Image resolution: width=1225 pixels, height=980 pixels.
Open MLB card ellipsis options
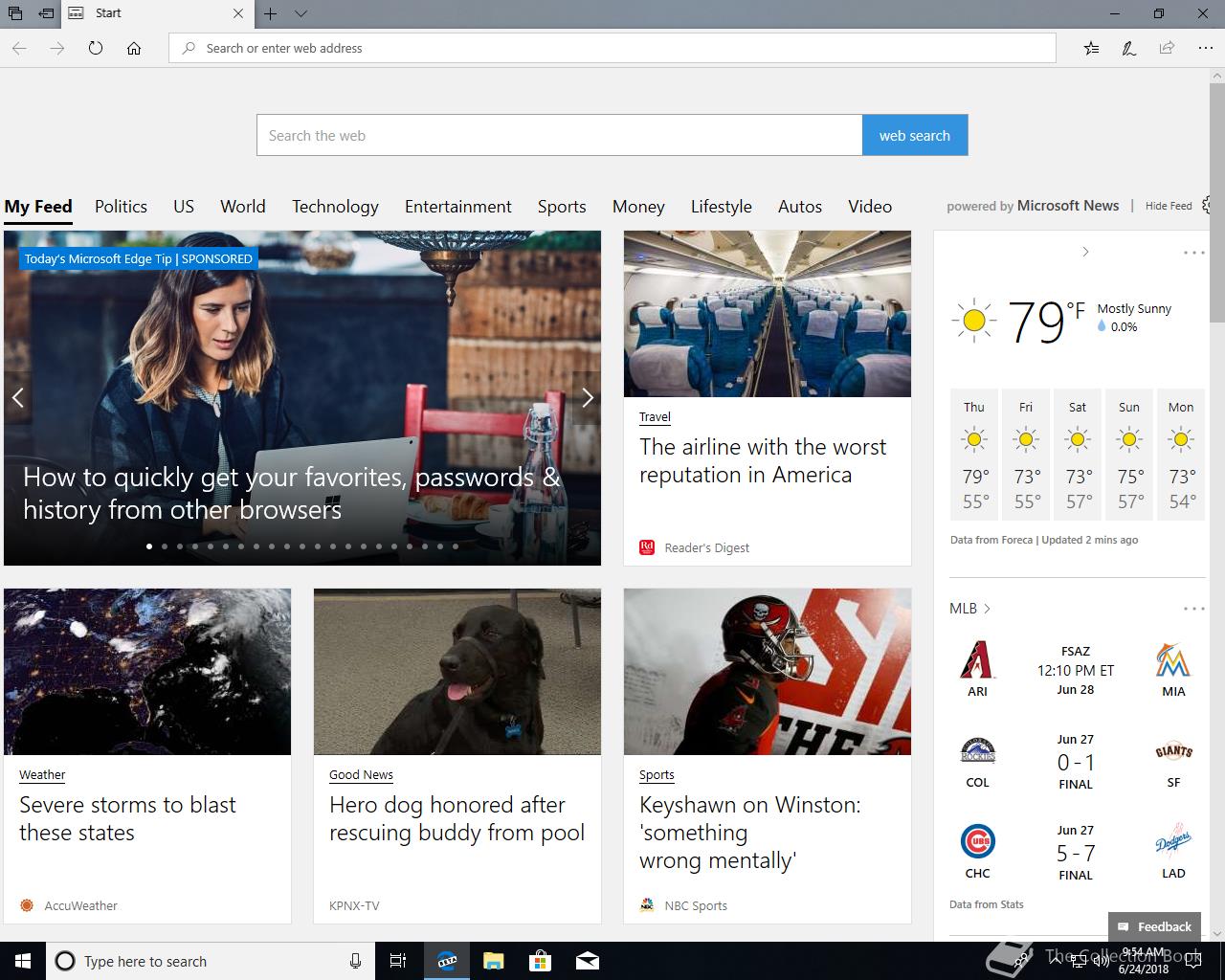(1193, 609)
